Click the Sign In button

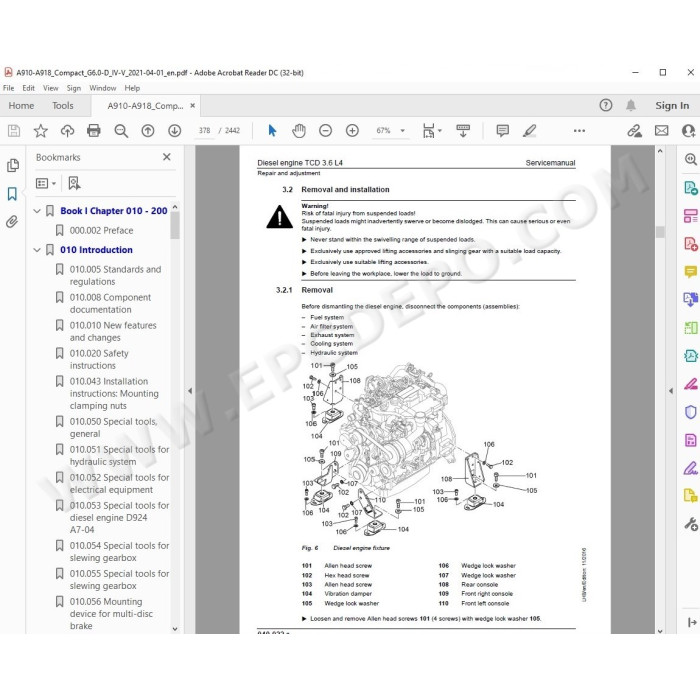click(672, 105)
